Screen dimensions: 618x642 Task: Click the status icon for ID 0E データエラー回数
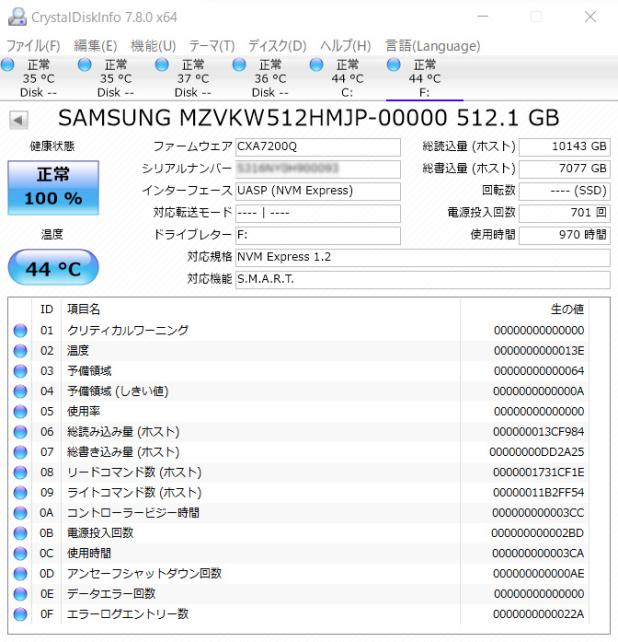pyautogui.click(x=20, y=594)
